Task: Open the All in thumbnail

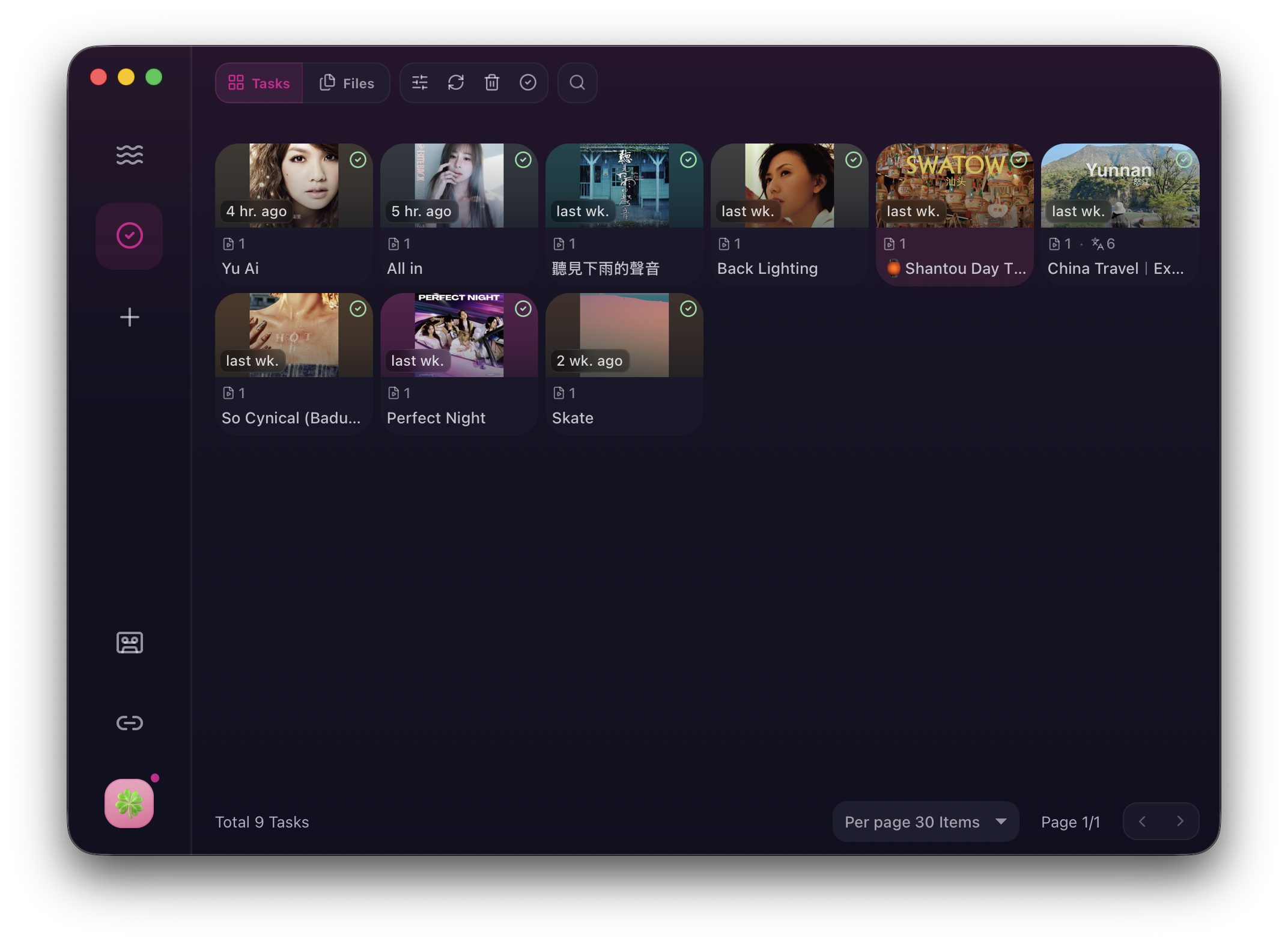Action: pos(459,186)
